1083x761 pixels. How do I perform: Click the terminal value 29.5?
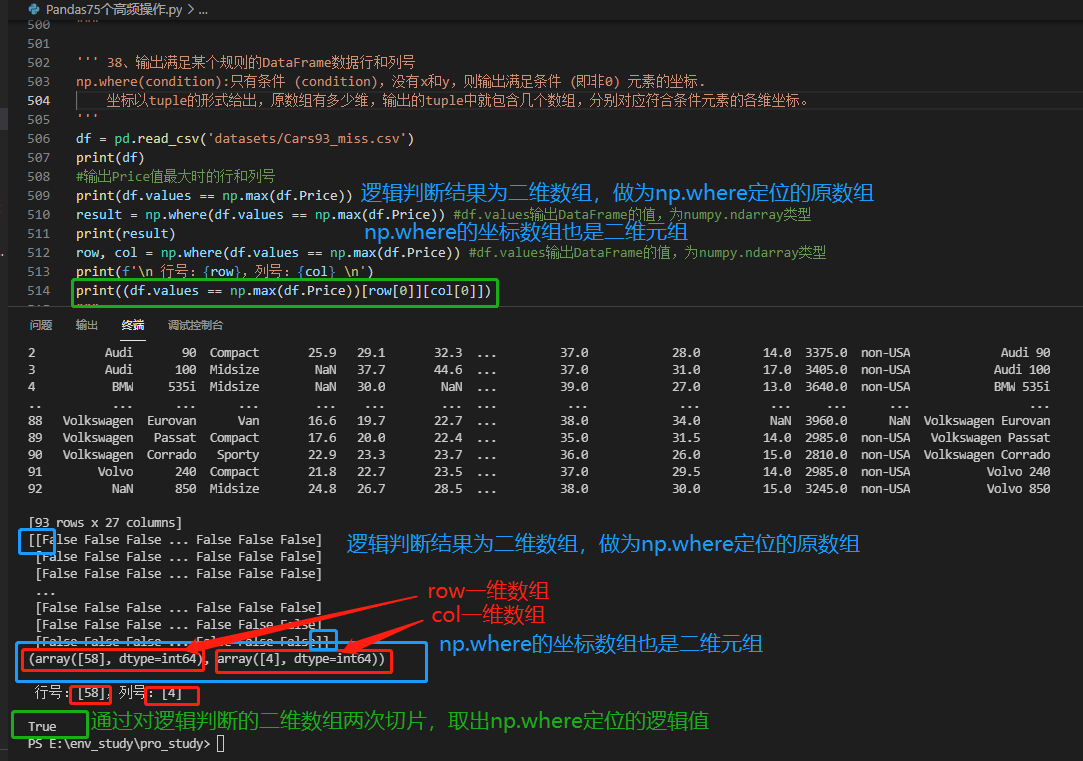[686, 472]
